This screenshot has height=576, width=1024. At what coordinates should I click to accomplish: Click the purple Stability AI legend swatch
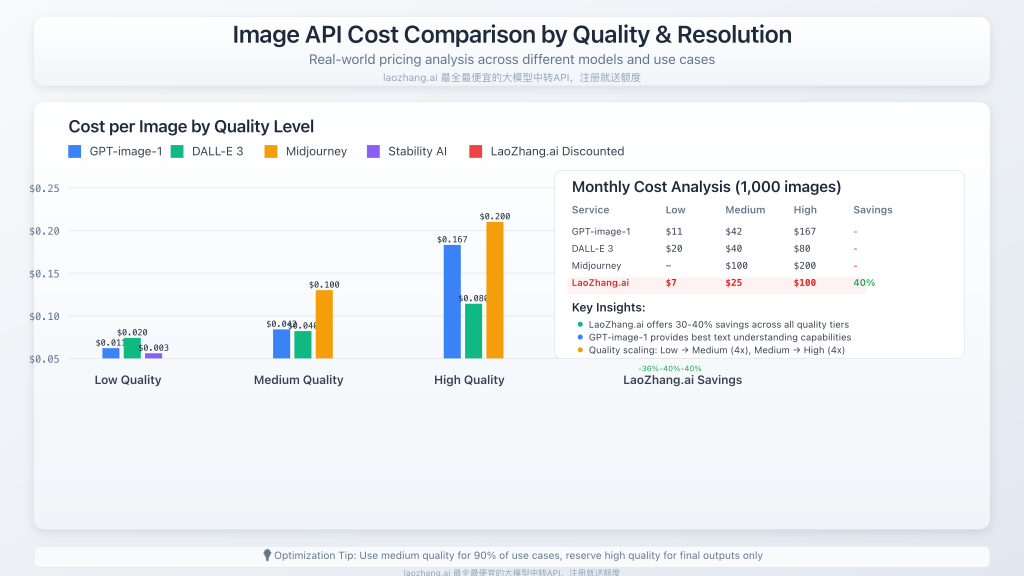coord(373,152)
